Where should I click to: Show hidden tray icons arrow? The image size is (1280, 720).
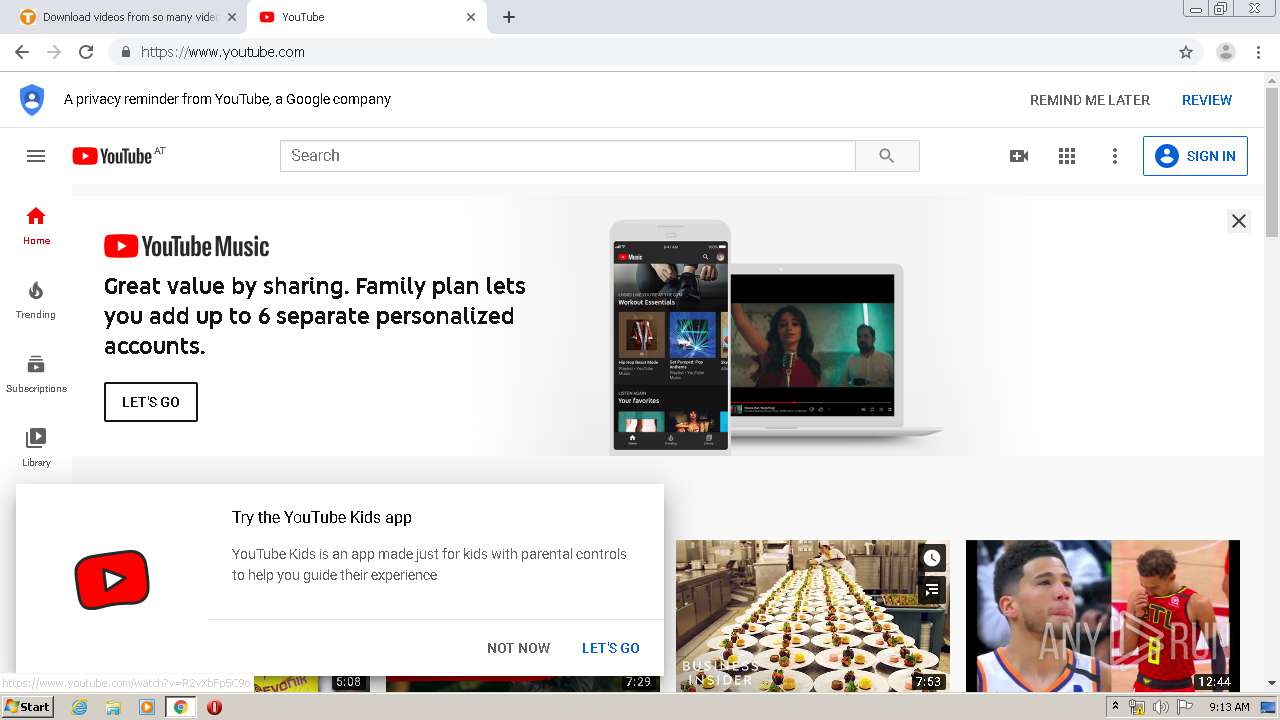tap(1116, 707)
